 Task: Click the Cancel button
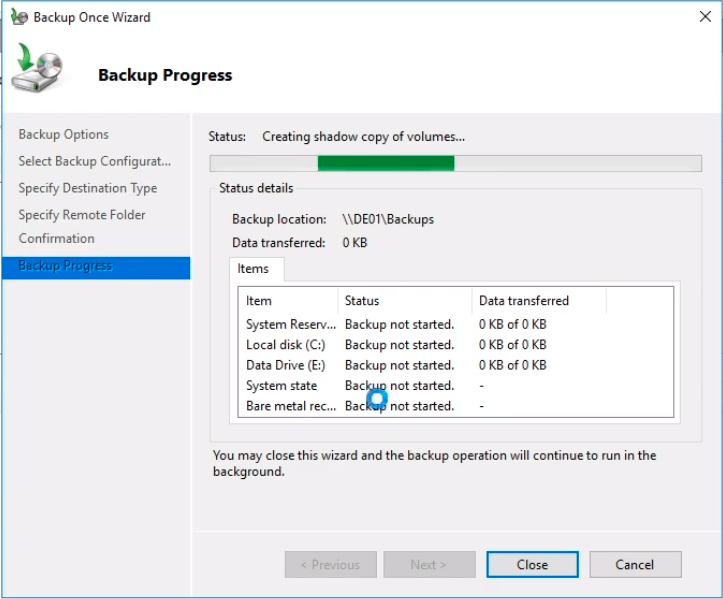click(x=635, y=564)
